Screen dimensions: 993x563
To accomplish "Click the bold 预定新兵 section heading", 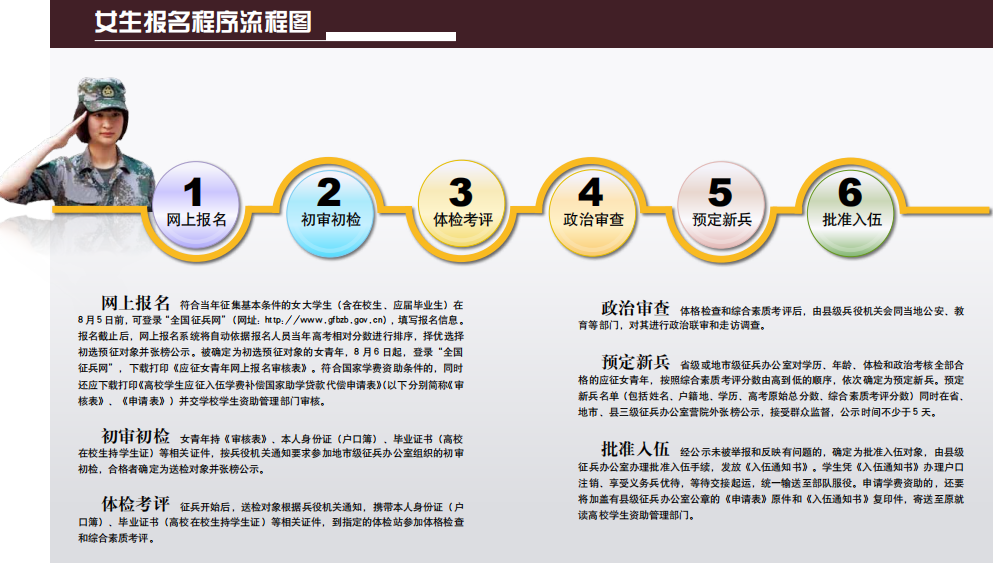I will coord(635,362).
